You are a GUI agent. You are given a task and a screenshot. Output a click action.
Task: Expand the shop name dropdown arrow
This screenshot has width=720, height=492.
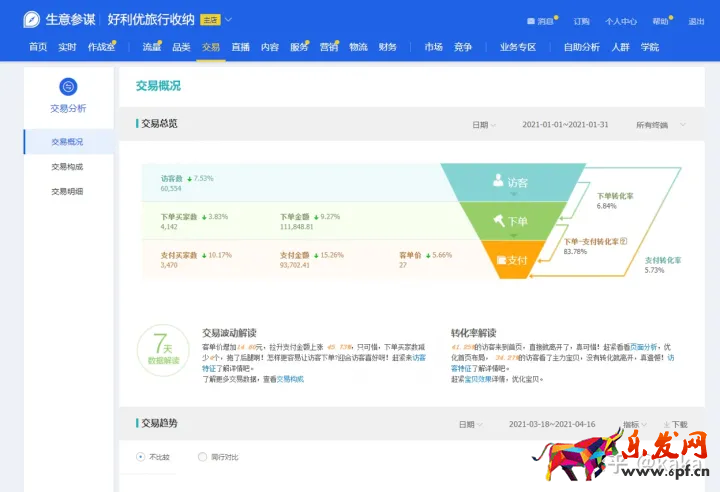(x=229, y=20)
